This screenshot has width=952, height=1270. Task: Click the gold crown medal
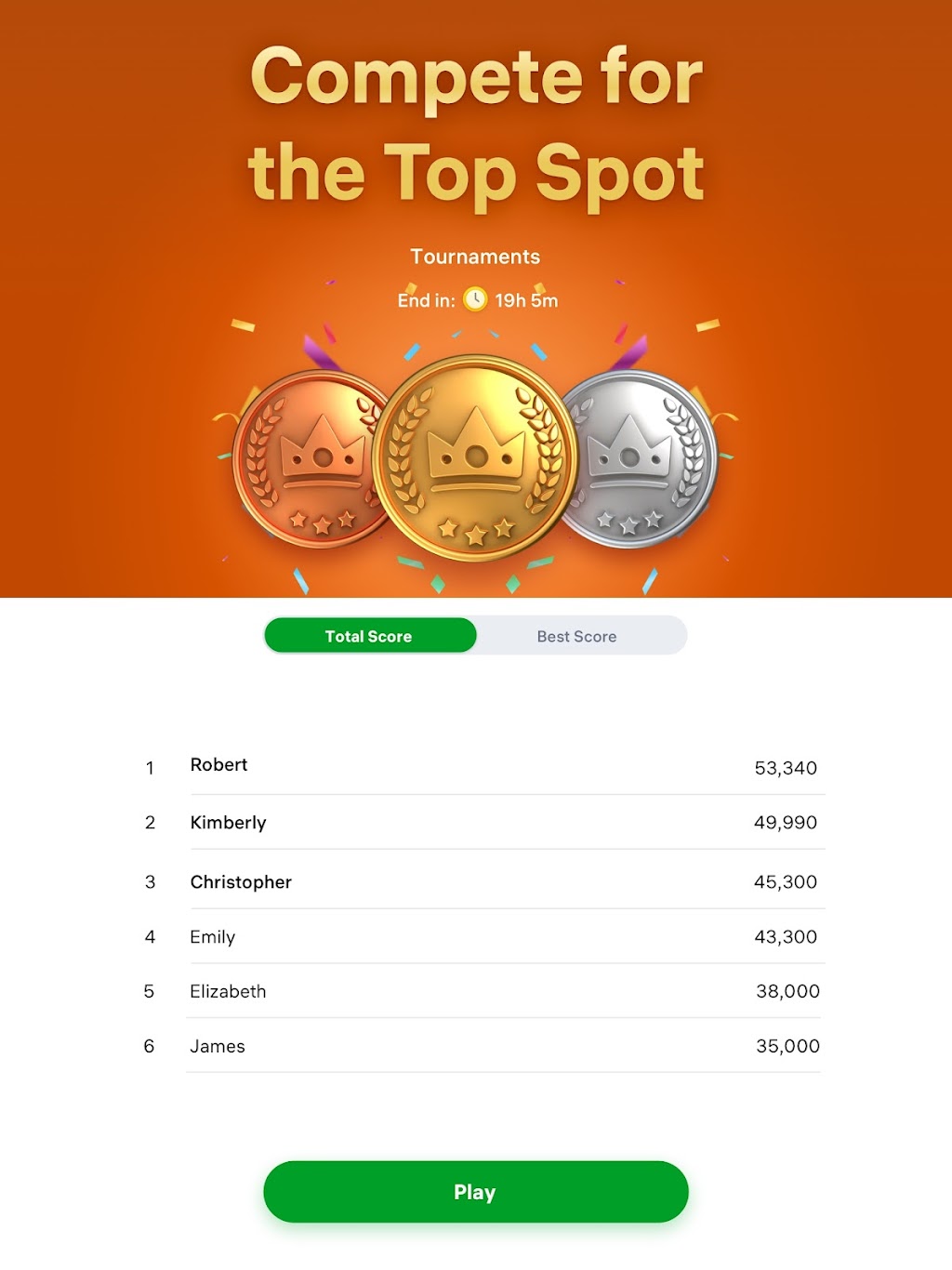pos(475,458)
